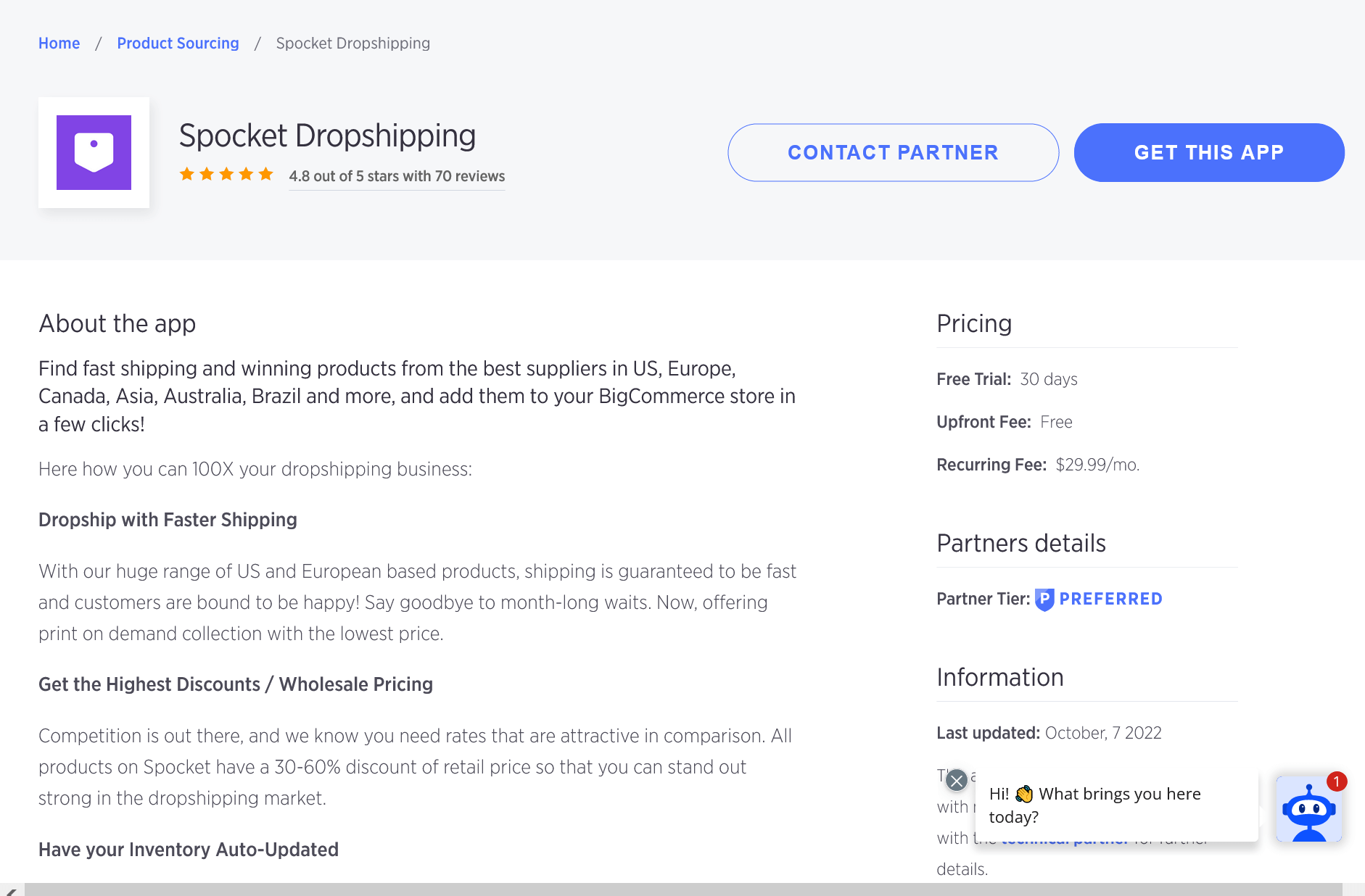Click Get the Highest Discounts / Wholesale Pricing subheading
This screenshot has width=1365, height=896.
tap(236, 684)
